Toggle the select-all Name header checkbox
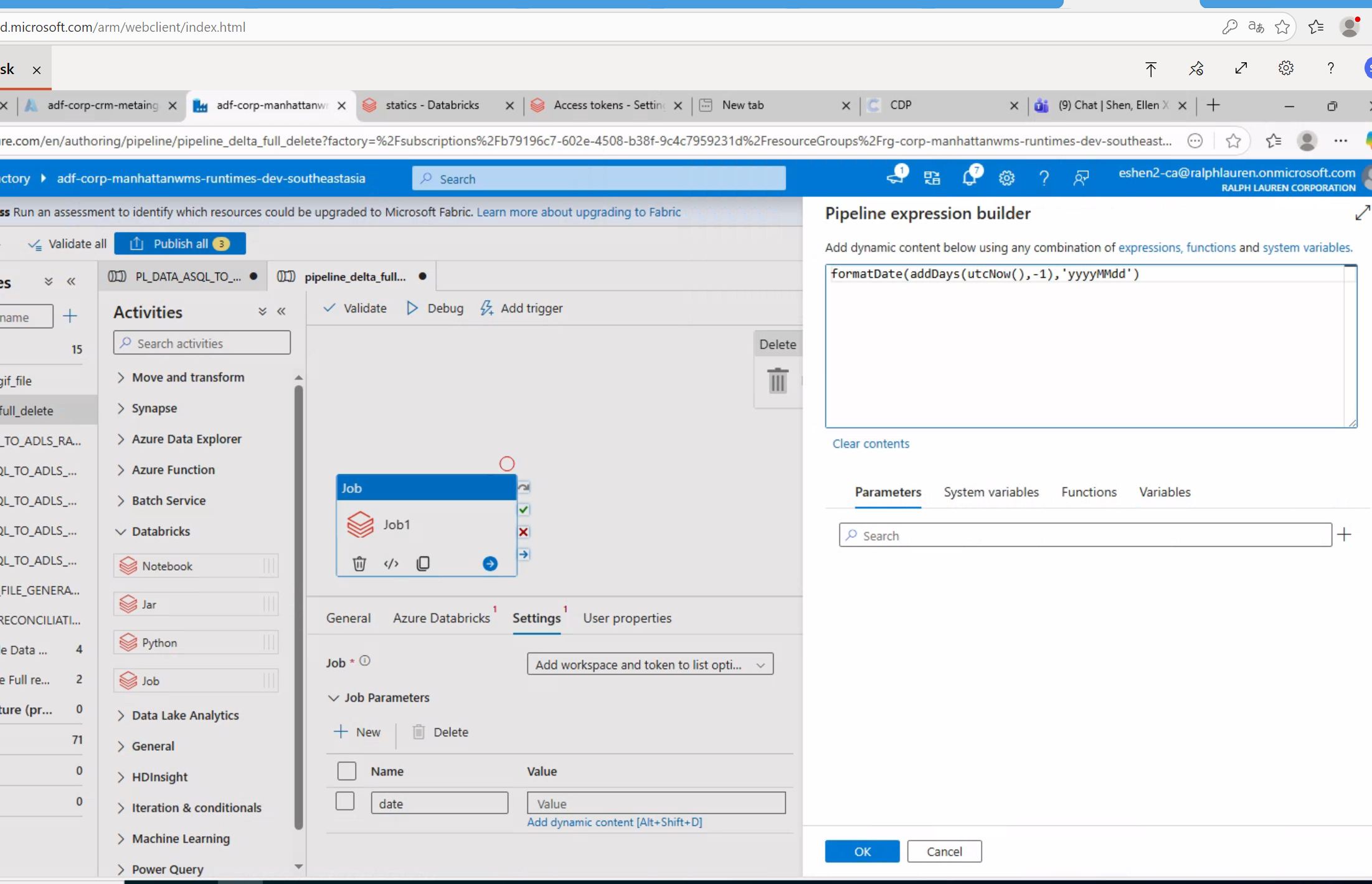The height and width of the screenshot is (884, 1372). click(346, 771)
